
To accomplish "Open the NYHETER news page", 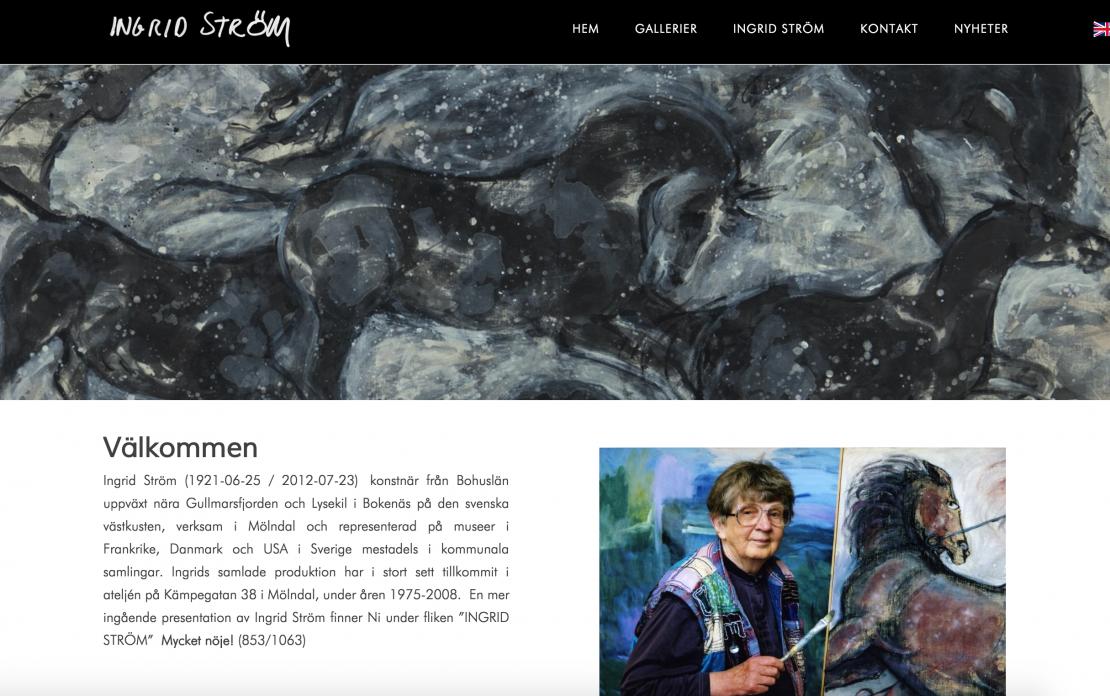I will coord(980,29).
